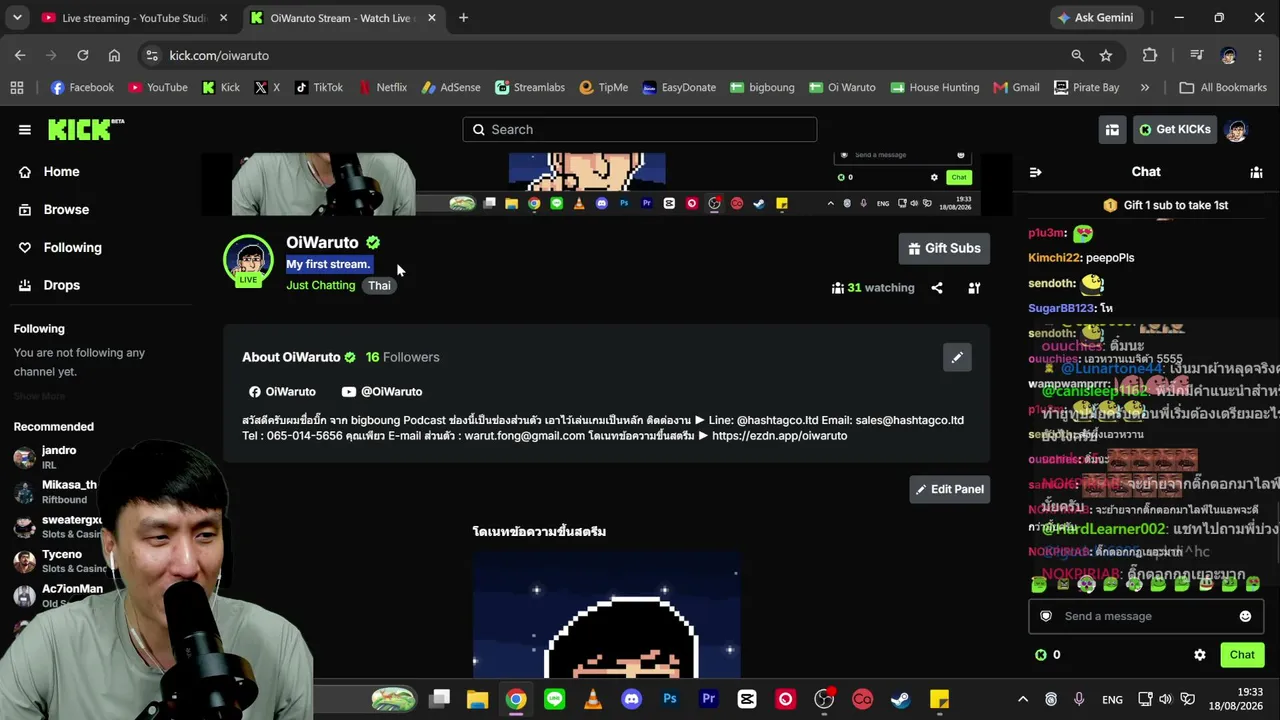Open the Pirate Bay bookmark
Screen dimensions: 1280x720
pos(1086,87)
